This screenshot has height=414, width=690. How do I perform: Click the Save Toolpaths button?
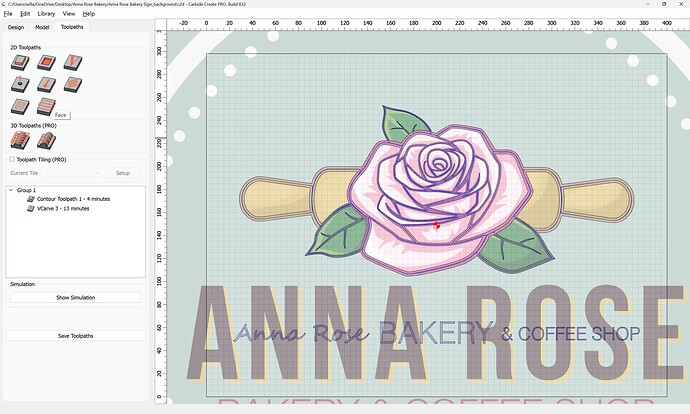point(76,336)
